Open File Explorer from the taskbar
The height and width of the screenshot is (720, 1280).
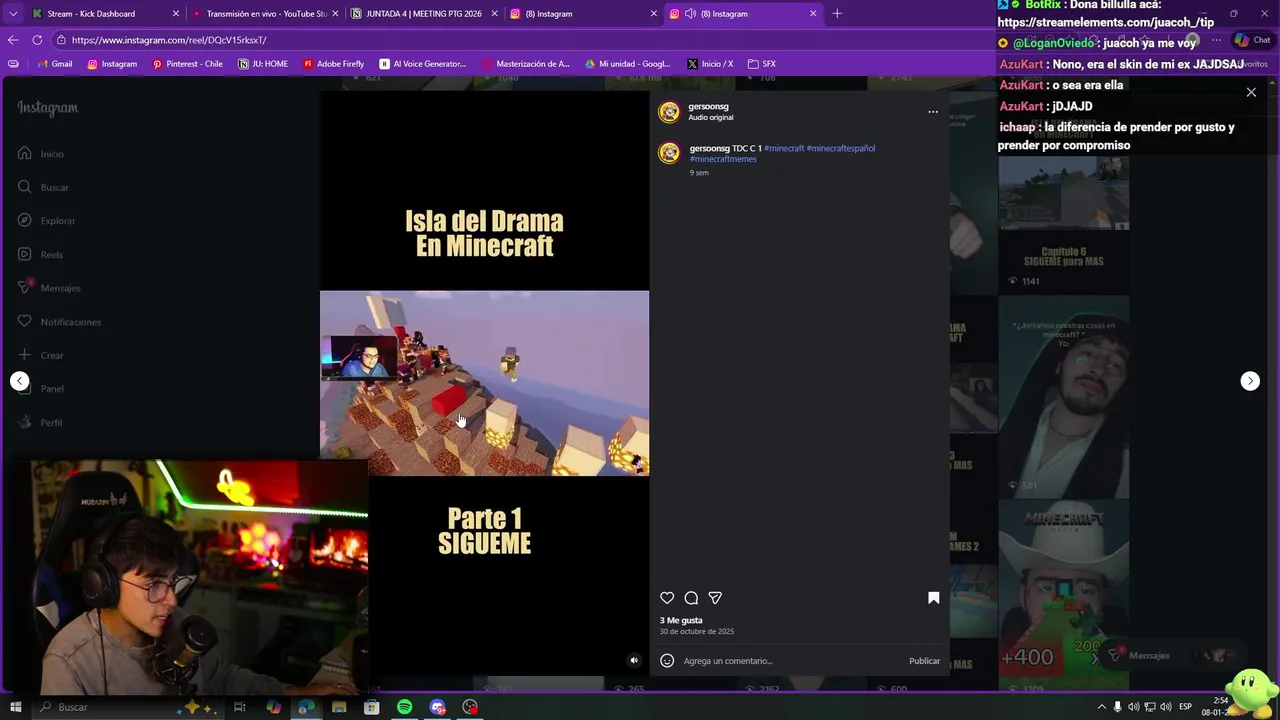tap(339, 707)
